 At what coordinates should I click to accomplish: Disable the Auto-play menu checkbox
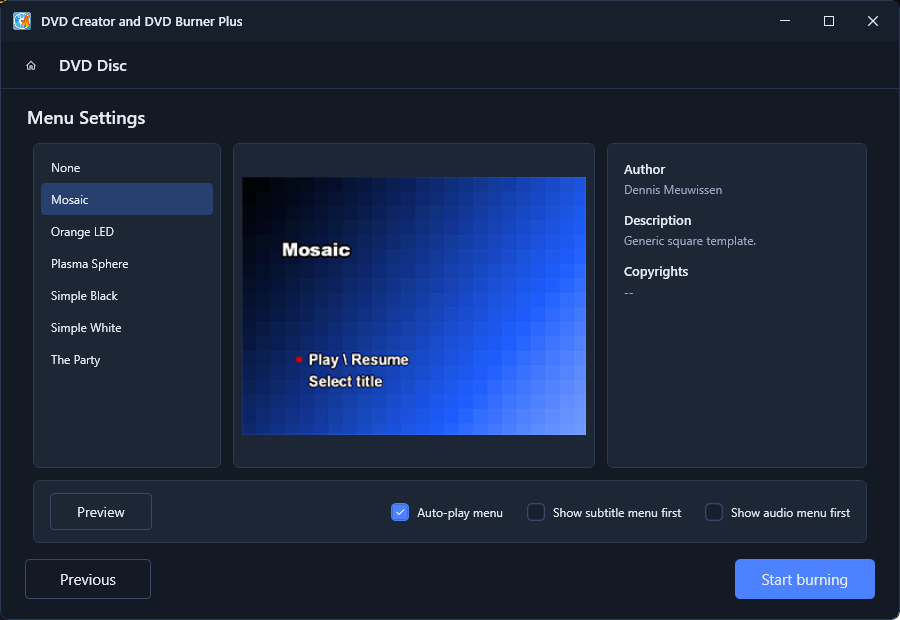[x=400, y=512]
